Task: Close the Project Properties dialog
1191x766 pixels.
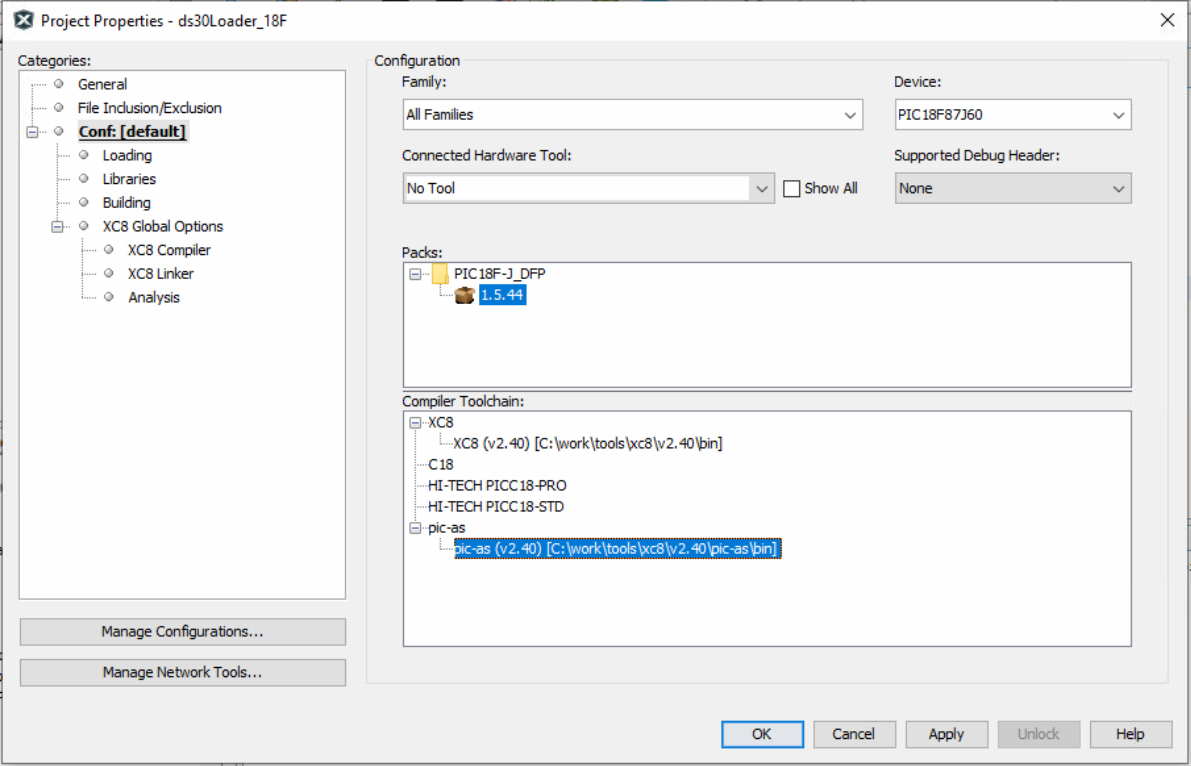Action: click(1167, 21)
